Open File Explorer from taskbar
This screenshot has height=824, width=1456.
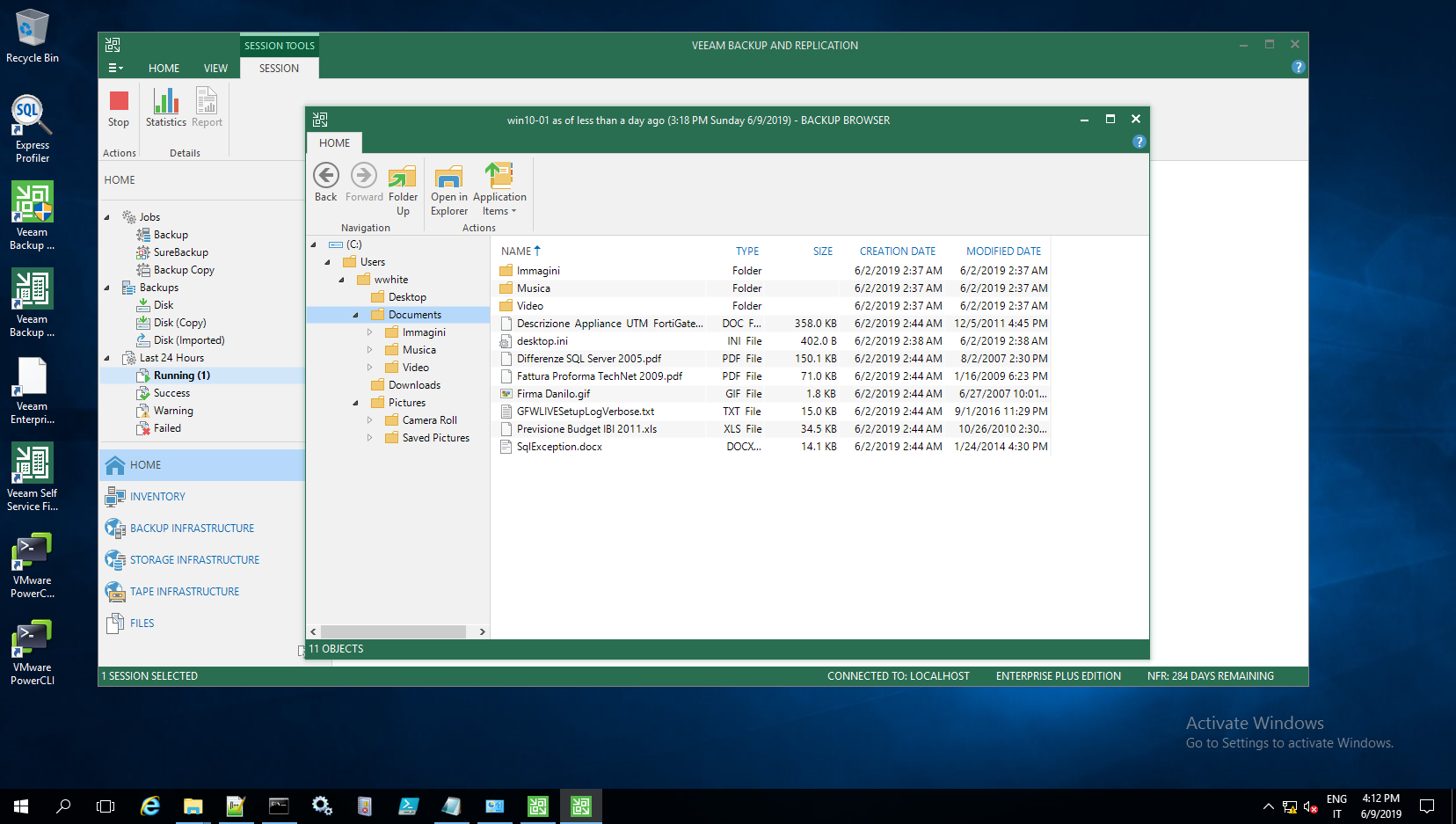[193, 806]
